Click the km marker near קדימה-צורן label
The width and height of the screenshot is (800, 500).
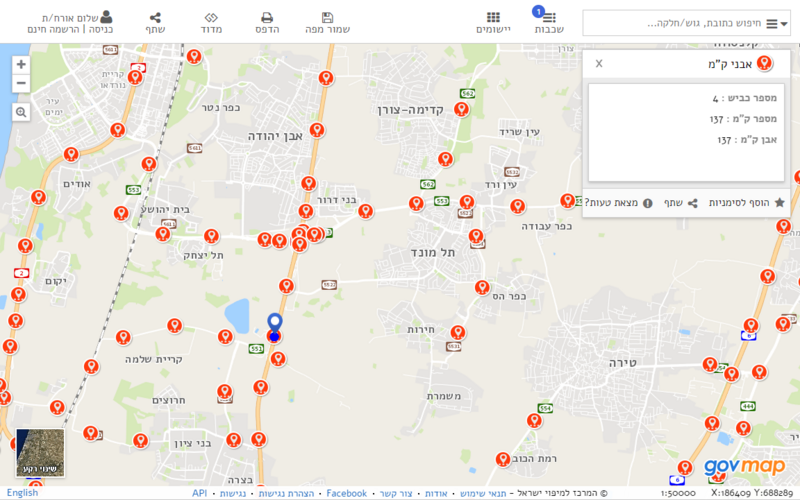tap(461, 109)
